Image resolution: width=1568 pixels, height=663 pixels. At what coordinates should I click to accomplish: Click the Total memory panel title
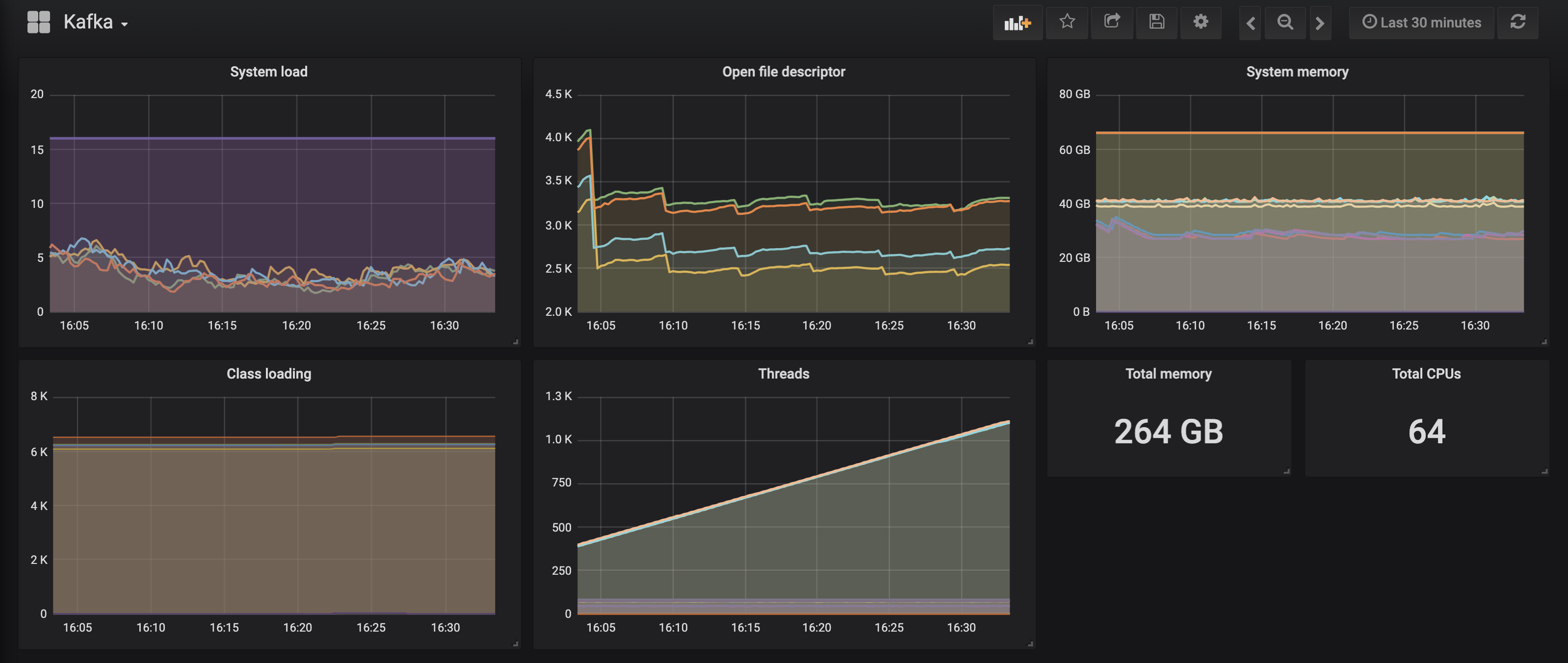(x=1168, y=374)
